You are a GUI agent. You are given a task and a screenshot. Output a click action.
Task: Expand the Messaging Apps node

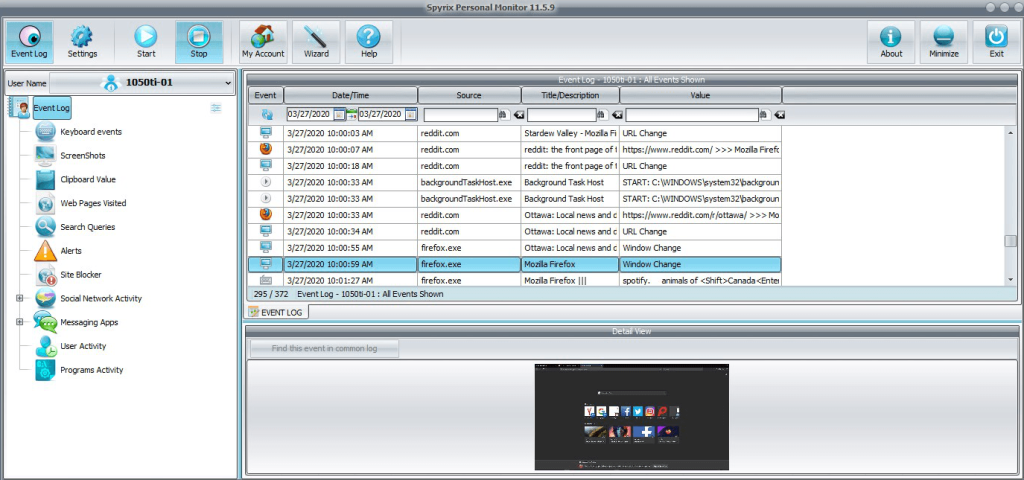pos(19,322)
